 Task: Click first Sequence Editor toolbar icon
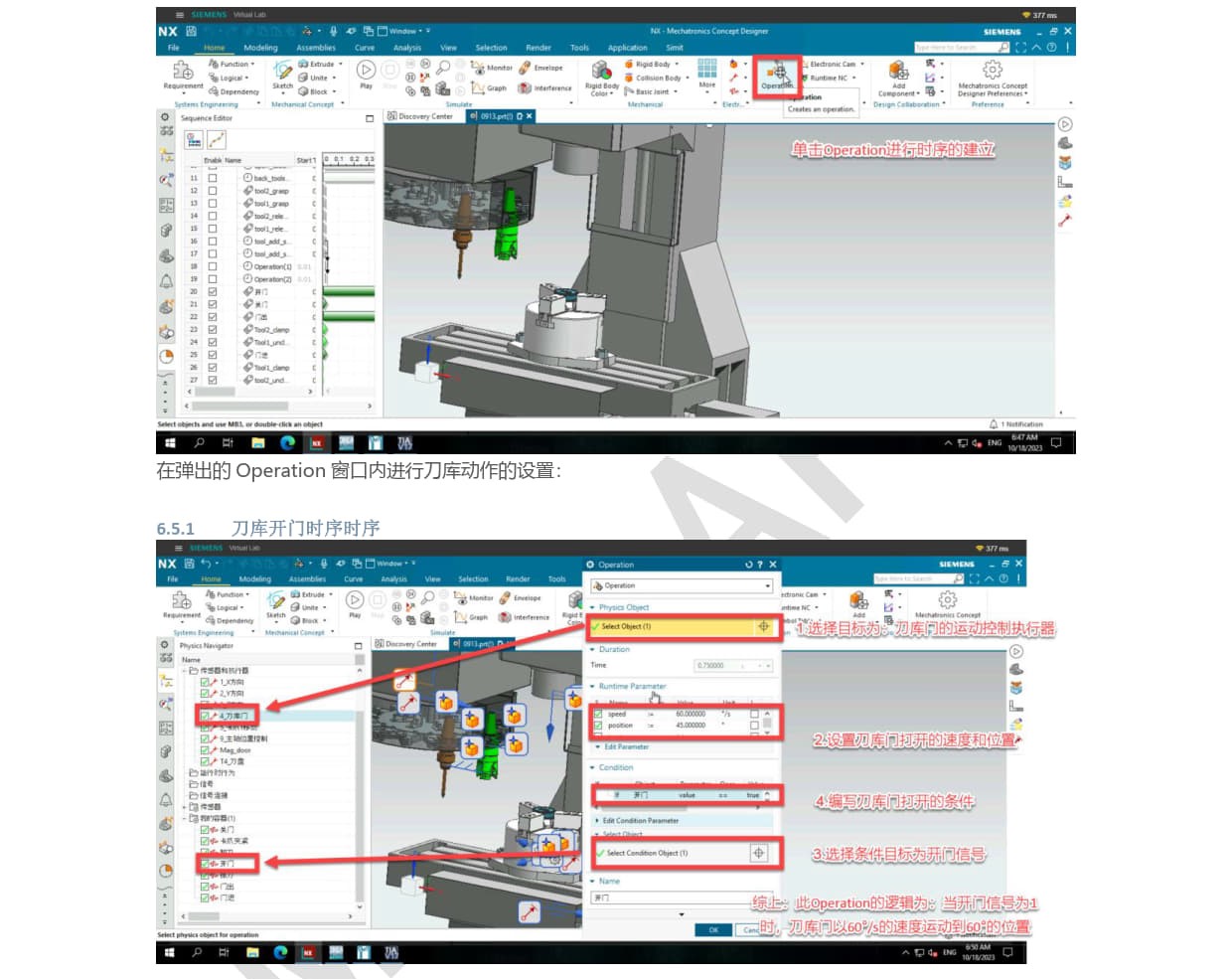(193, 140)
